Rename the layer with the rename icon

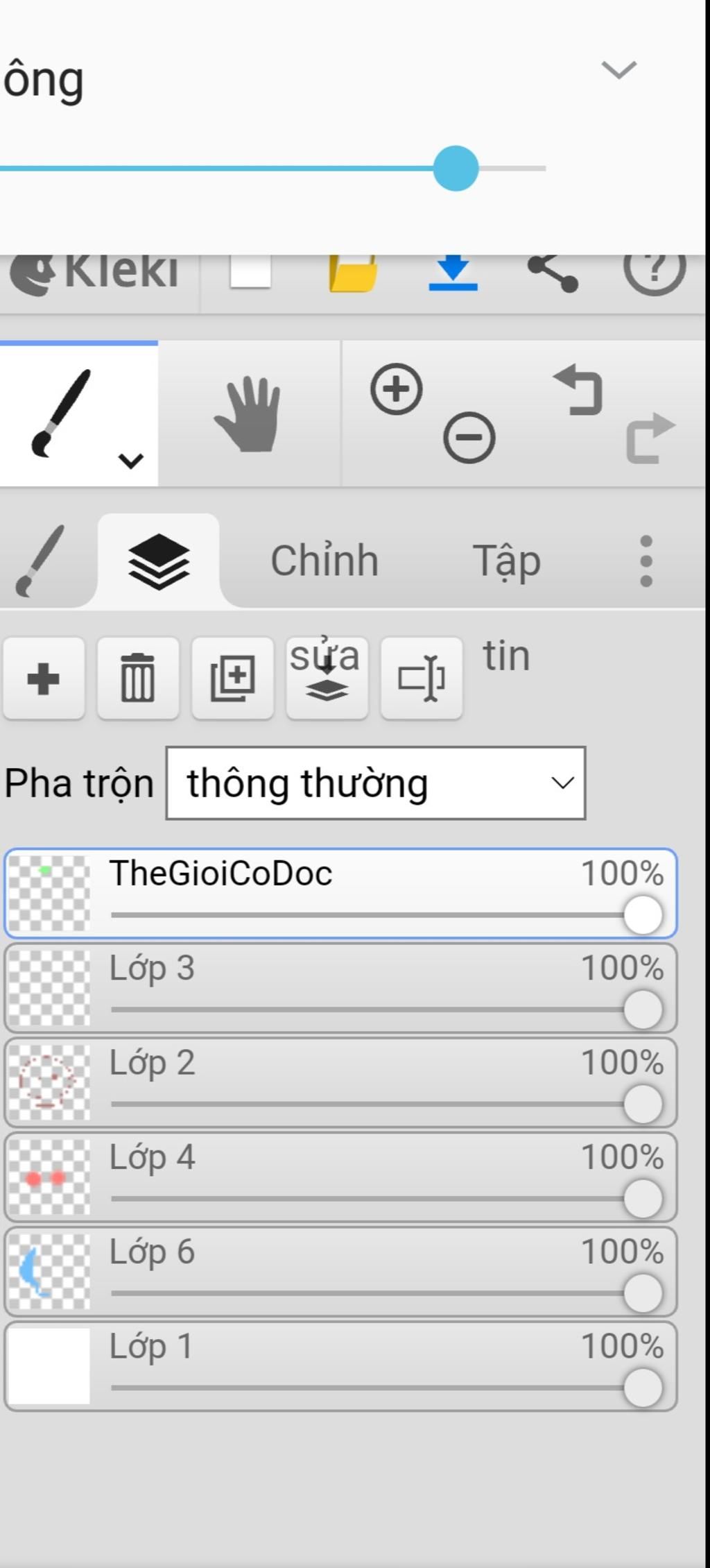click(x=421, y=678)
